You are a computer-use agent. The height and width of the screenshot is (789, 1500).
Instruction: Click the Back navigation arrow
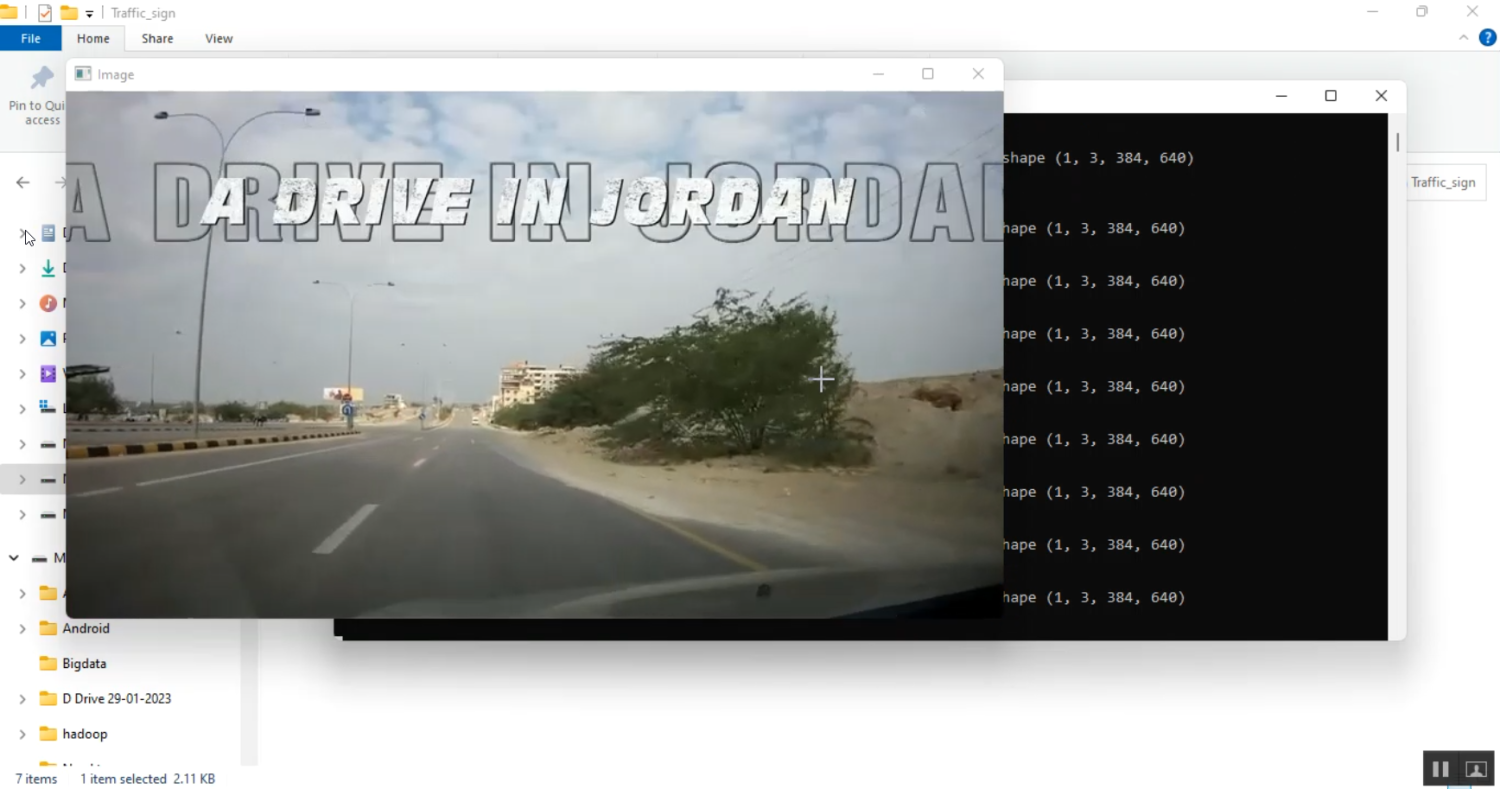(x=23, y=182)
